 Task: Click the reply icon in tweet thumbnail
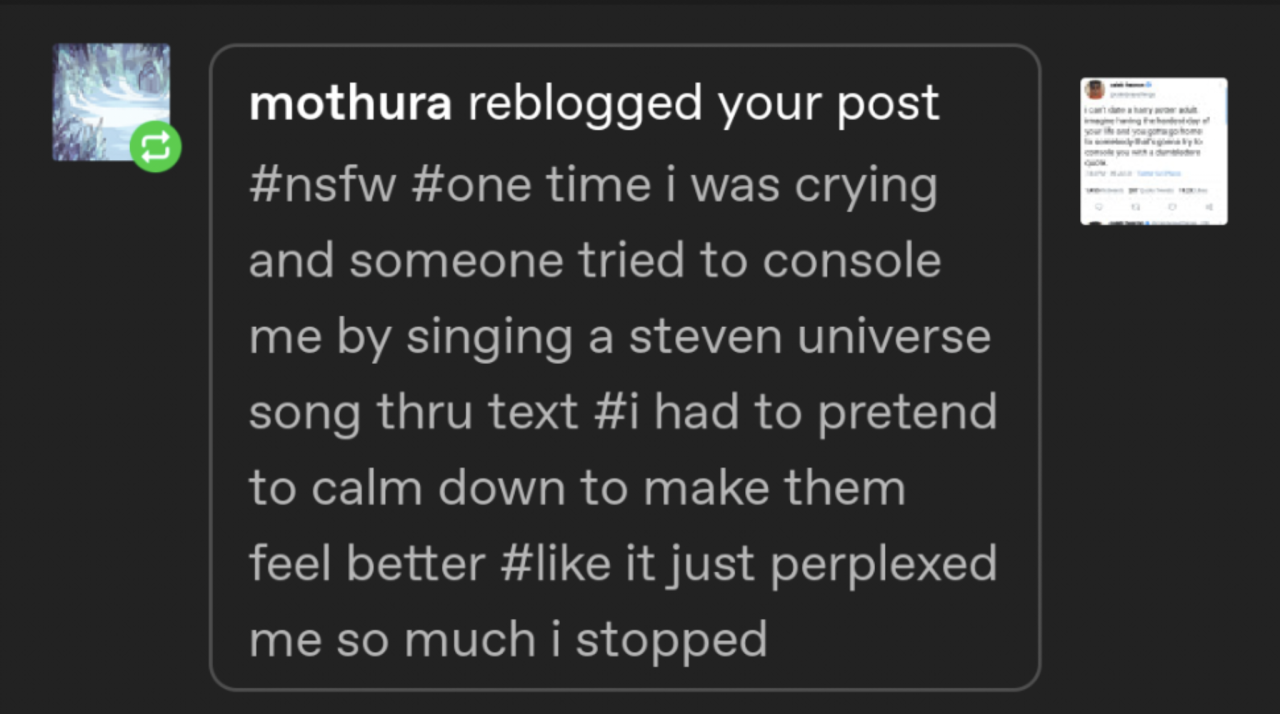click(x=1099, y=206)
